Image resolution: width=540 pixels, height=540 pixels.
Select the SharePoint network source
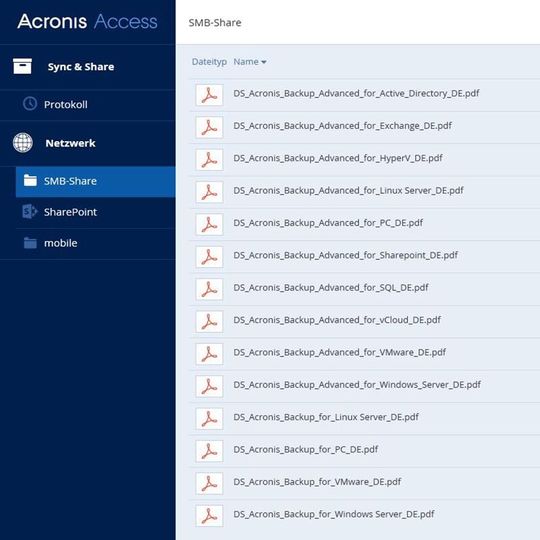pyautogui.click(x=95, y=212)
